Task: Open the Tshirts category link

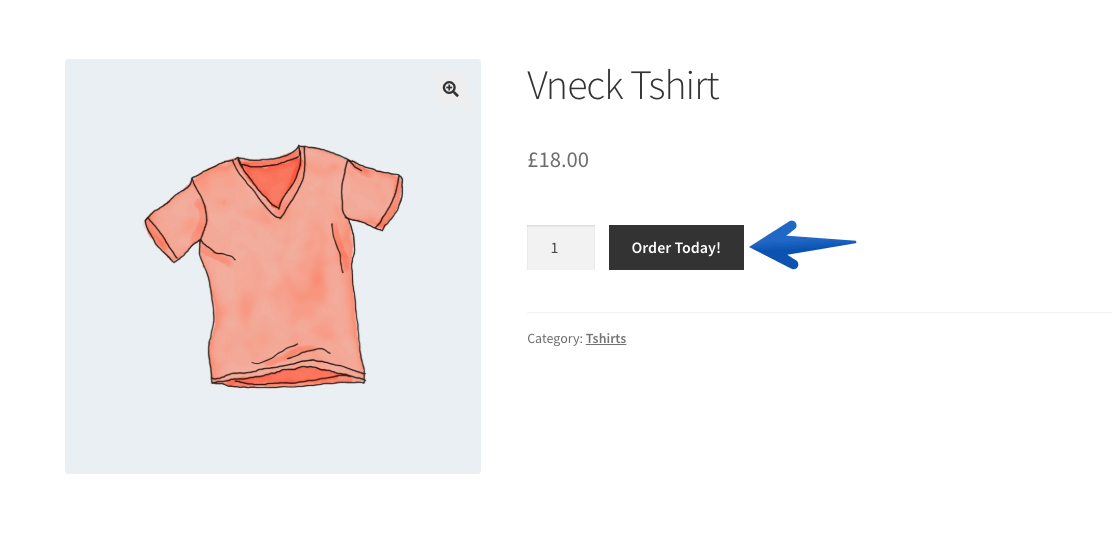Action: (606, 339)
